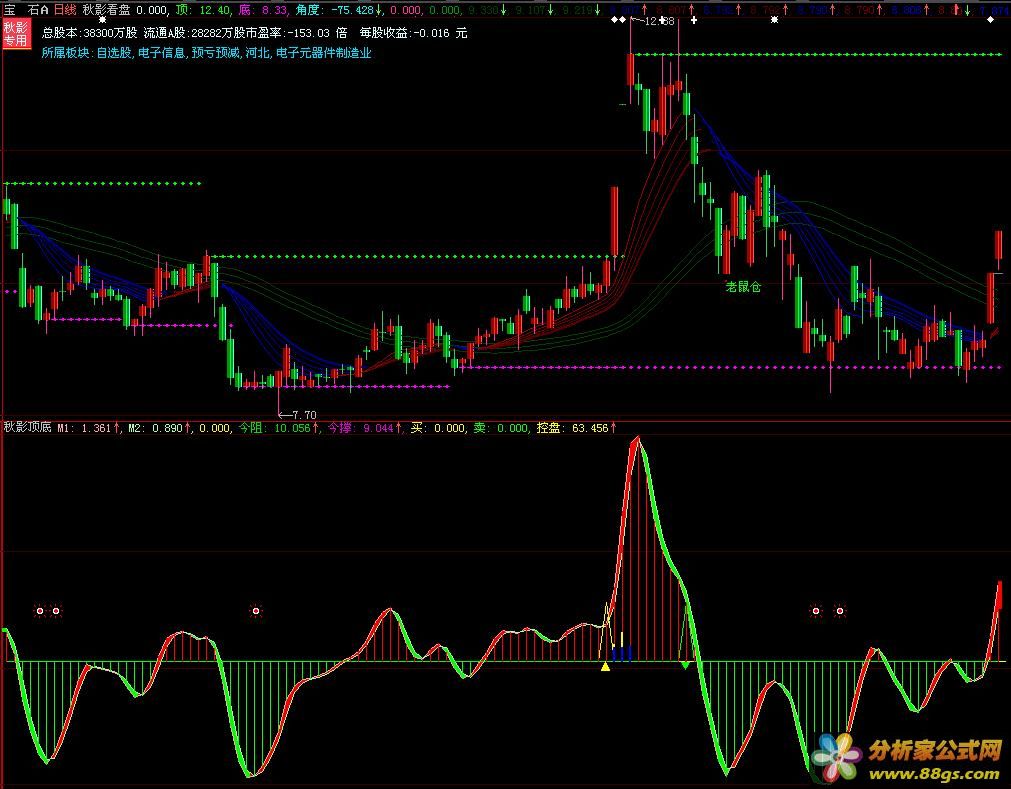This screenshot has height=789, width=1011.
Task: Click the 所属板块 label
Action: click(66, 53)
